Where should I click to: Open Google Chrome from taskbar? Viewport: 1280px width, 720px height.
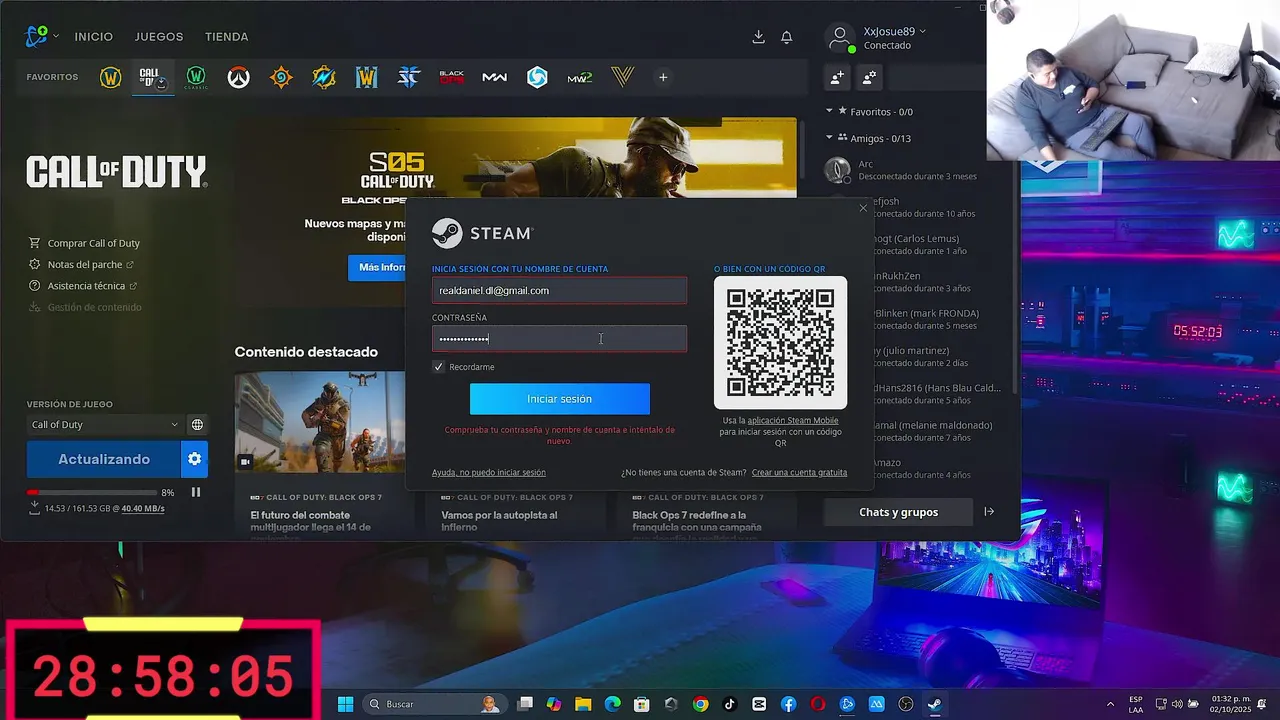(x=700, y=704)
